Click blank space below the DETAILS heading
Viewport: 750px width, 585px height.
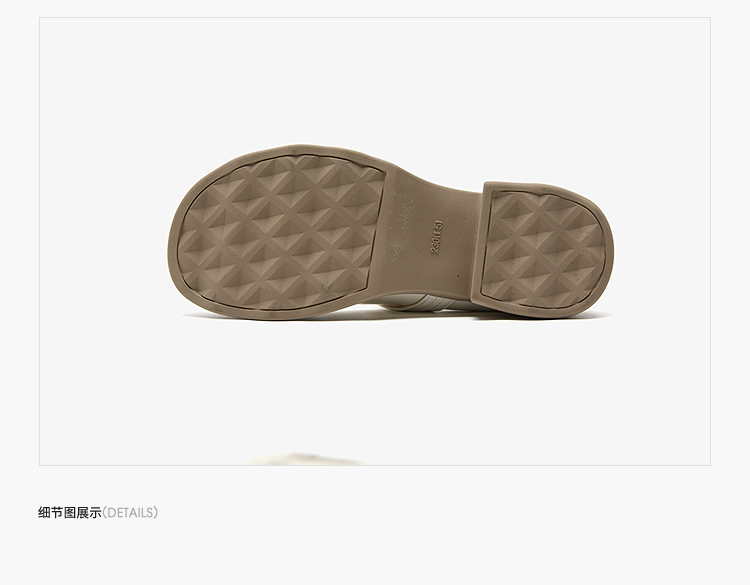375,555
